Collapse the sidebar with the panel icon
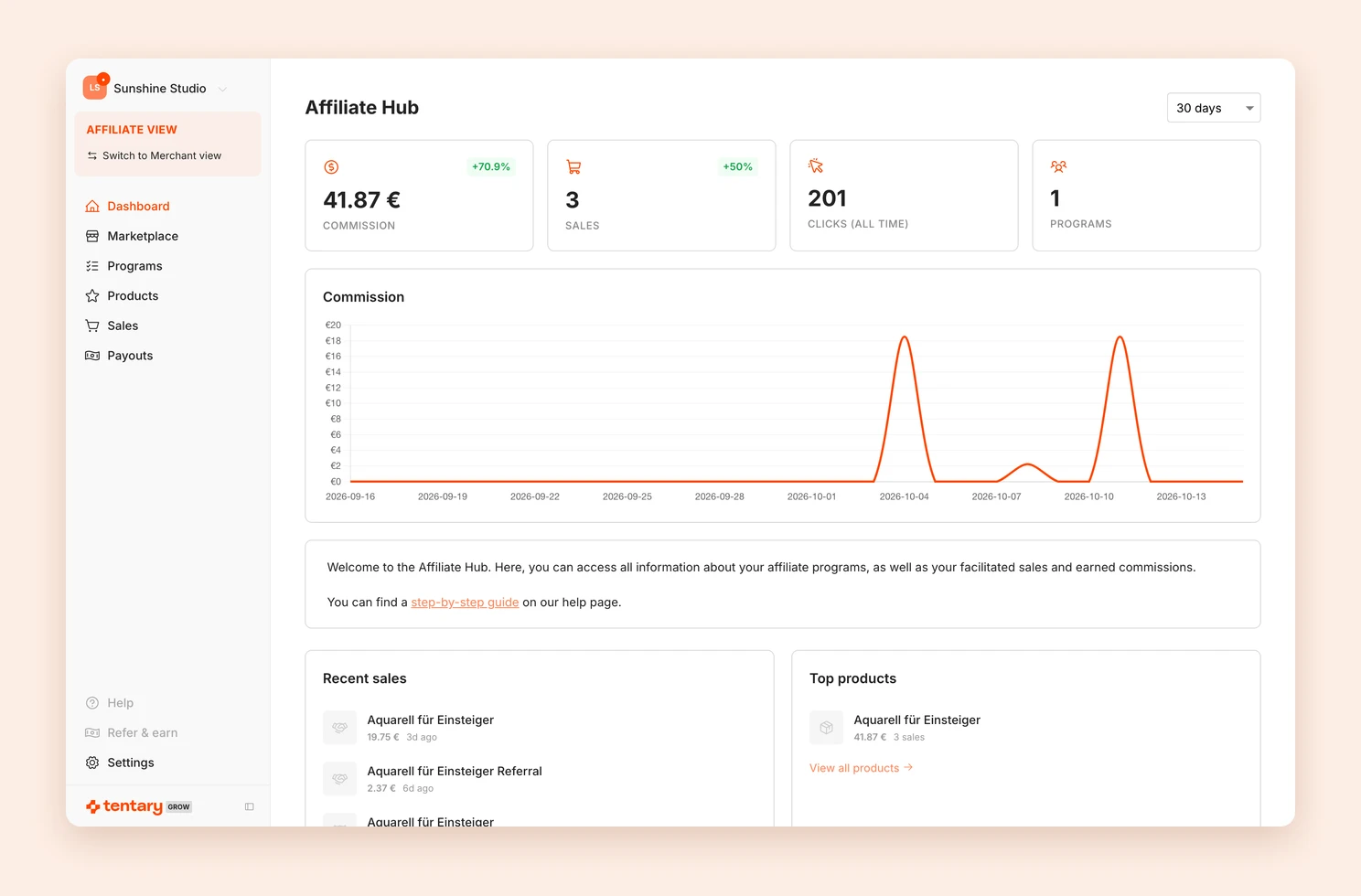The width and height of the screenshot is (1361, 896). tap(250, 806)
